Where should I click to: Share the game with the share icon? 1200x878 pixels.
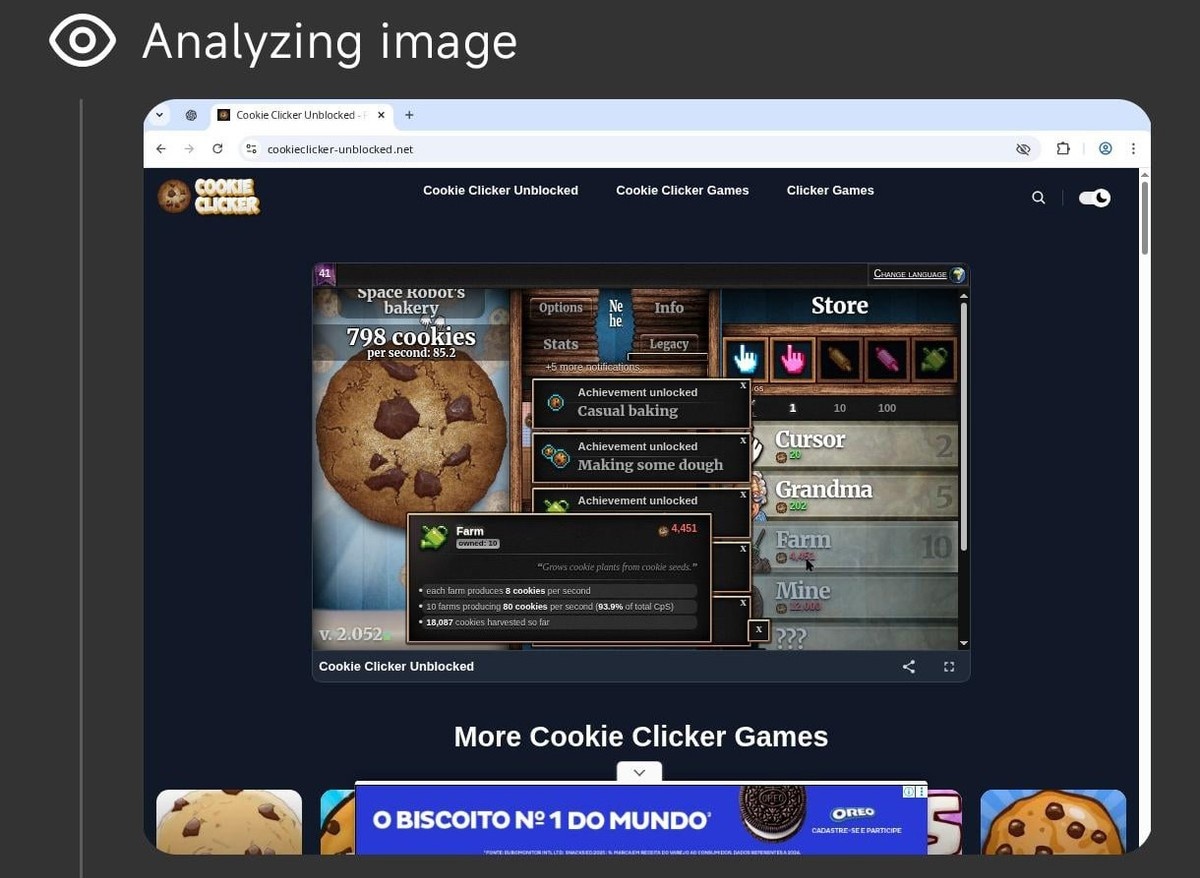(909, 667)
